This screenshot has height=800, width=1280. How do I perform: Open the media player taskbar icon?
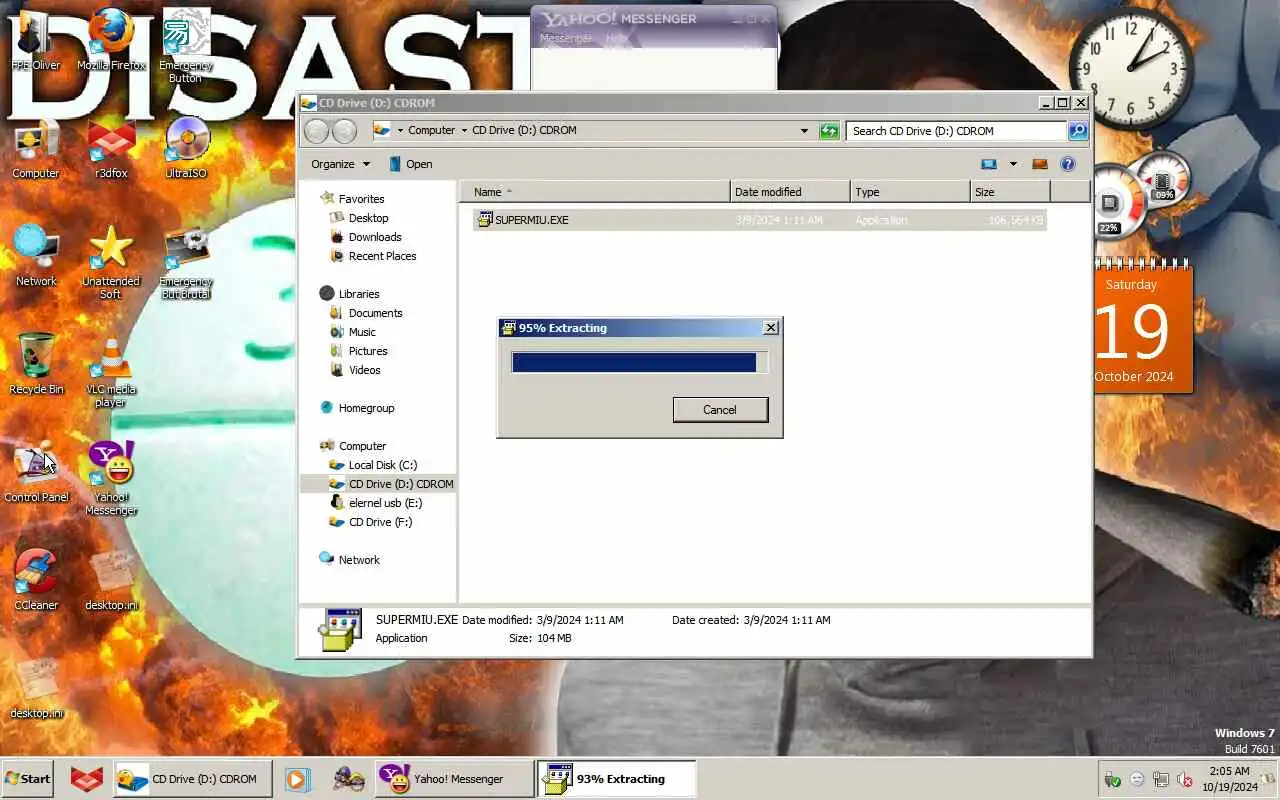coord(296,779)
